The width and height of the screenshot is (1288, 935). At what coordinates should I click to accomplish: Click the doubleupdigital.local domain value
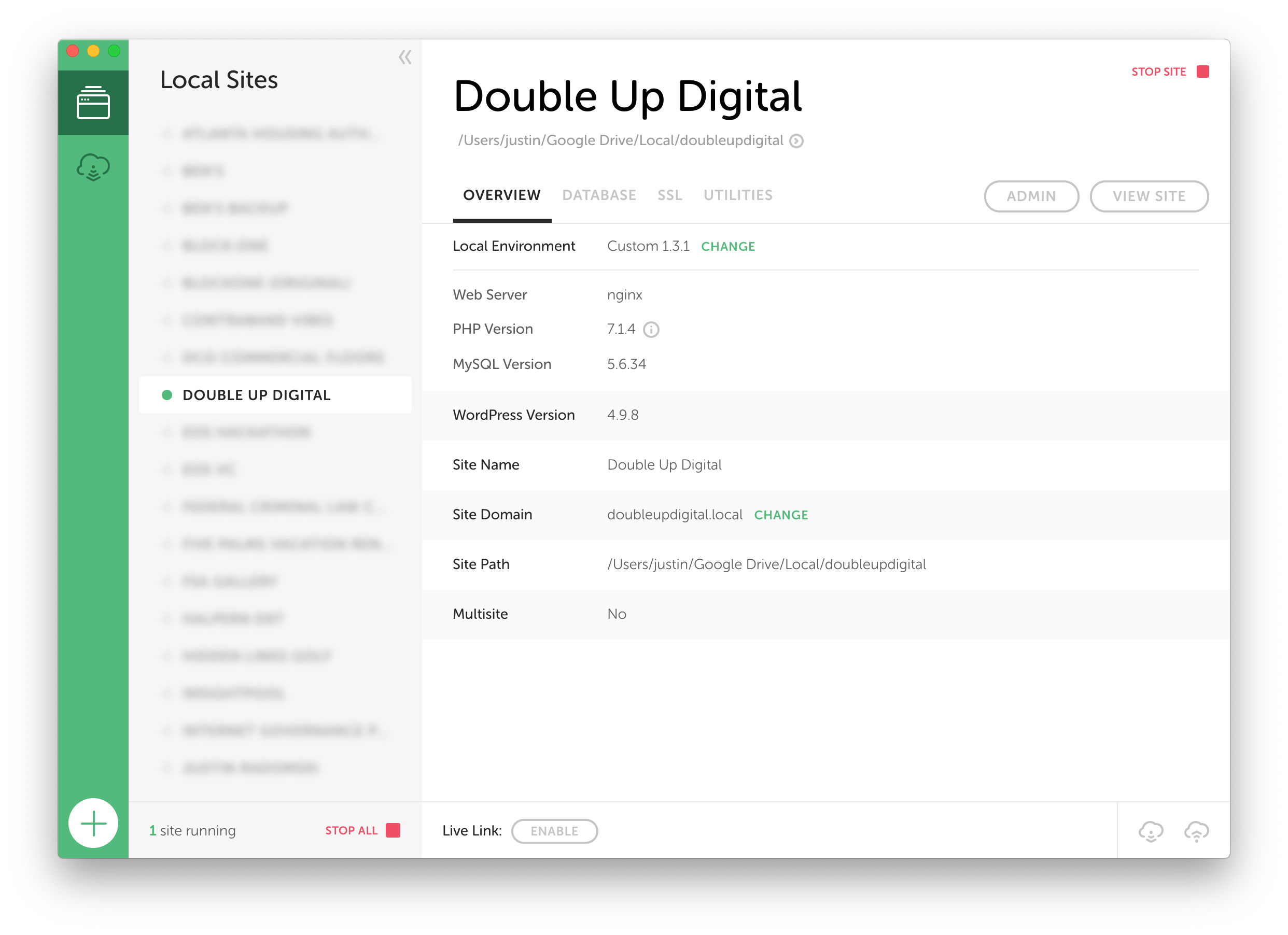pyautogui.click(x=675, y=515)
